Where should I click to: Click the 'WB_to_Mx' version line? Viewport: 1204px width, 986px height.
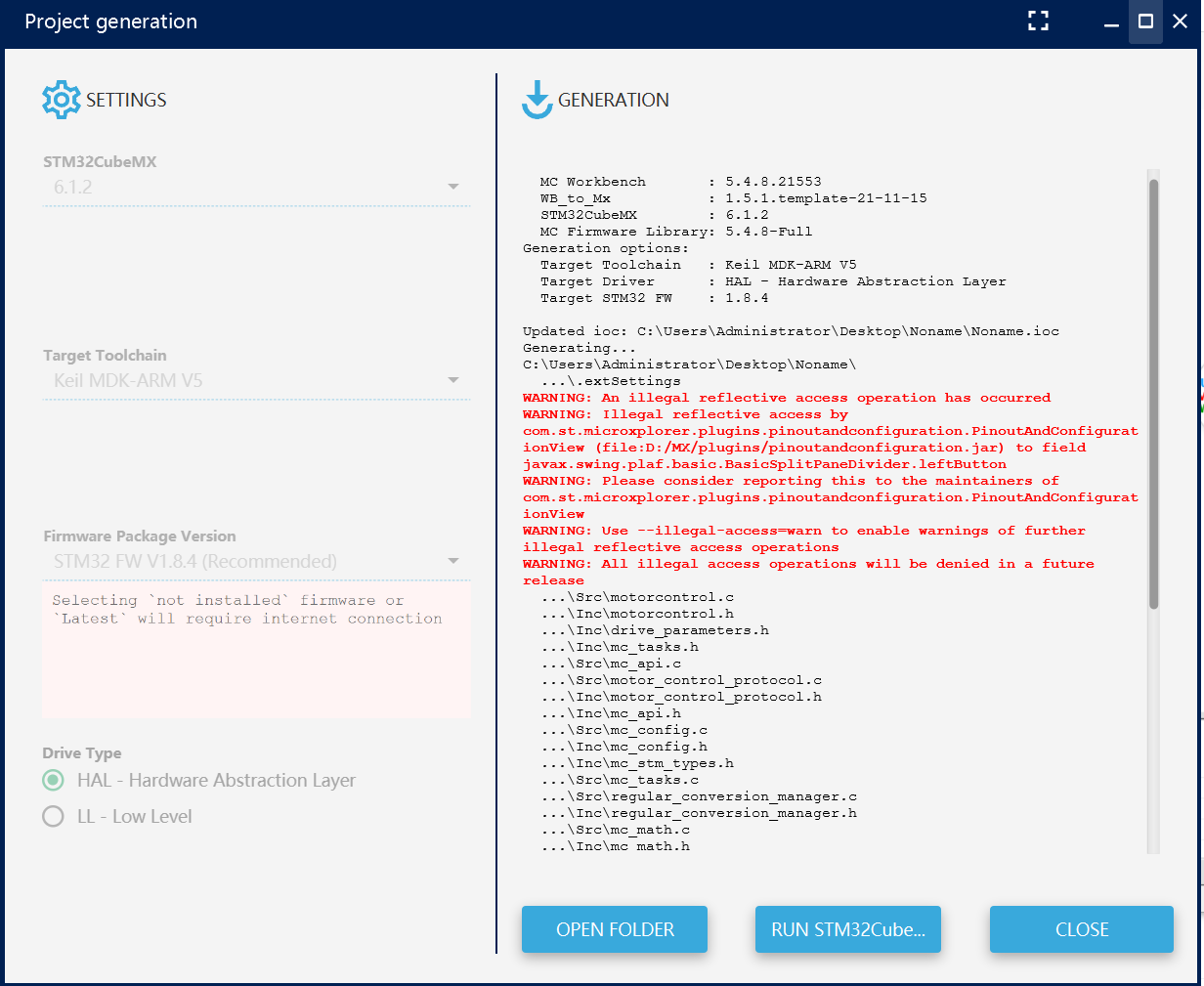(734, 198)
